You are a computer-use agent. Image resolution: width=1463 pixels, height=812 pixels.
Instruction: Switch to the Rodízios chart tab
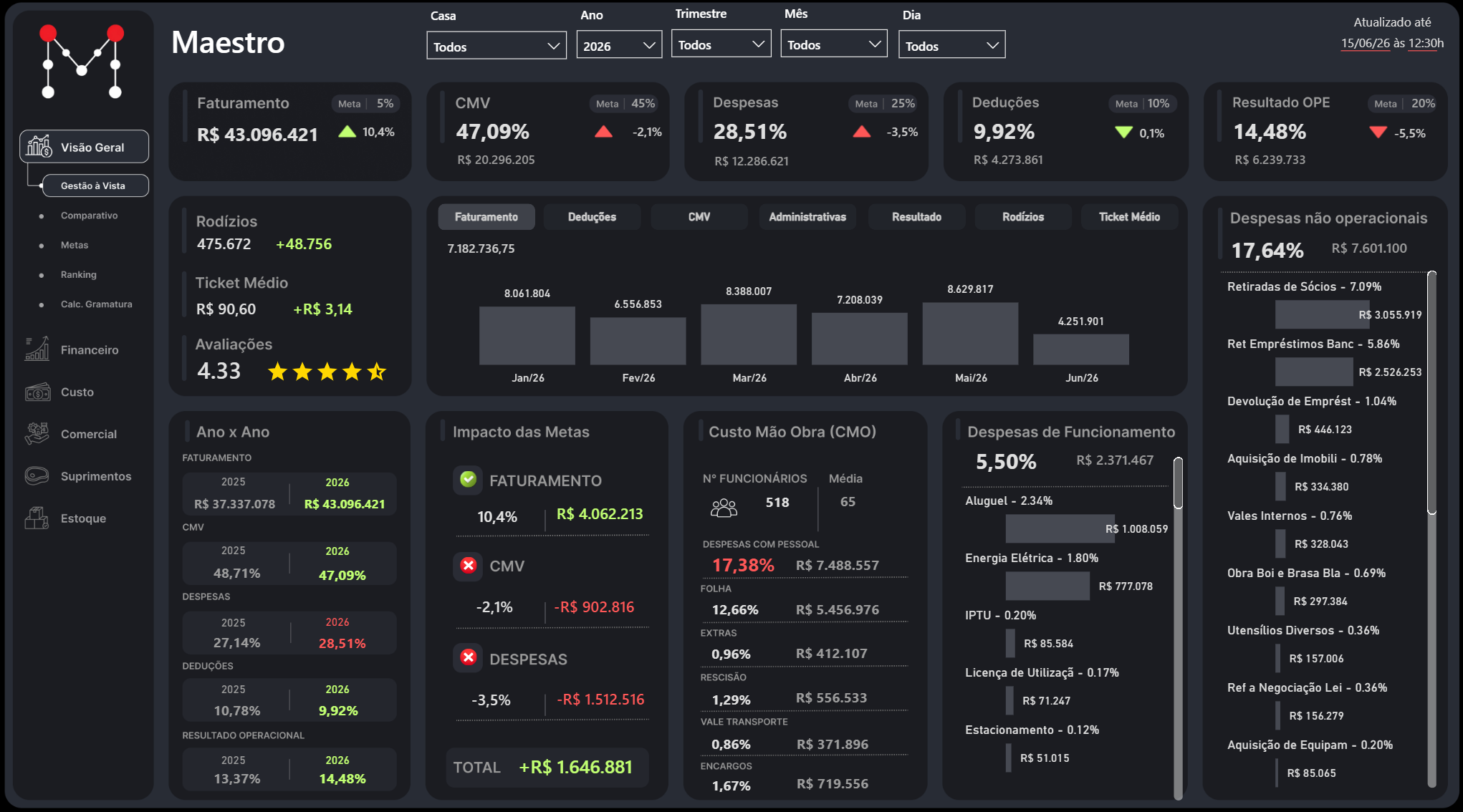point(1023,217)
